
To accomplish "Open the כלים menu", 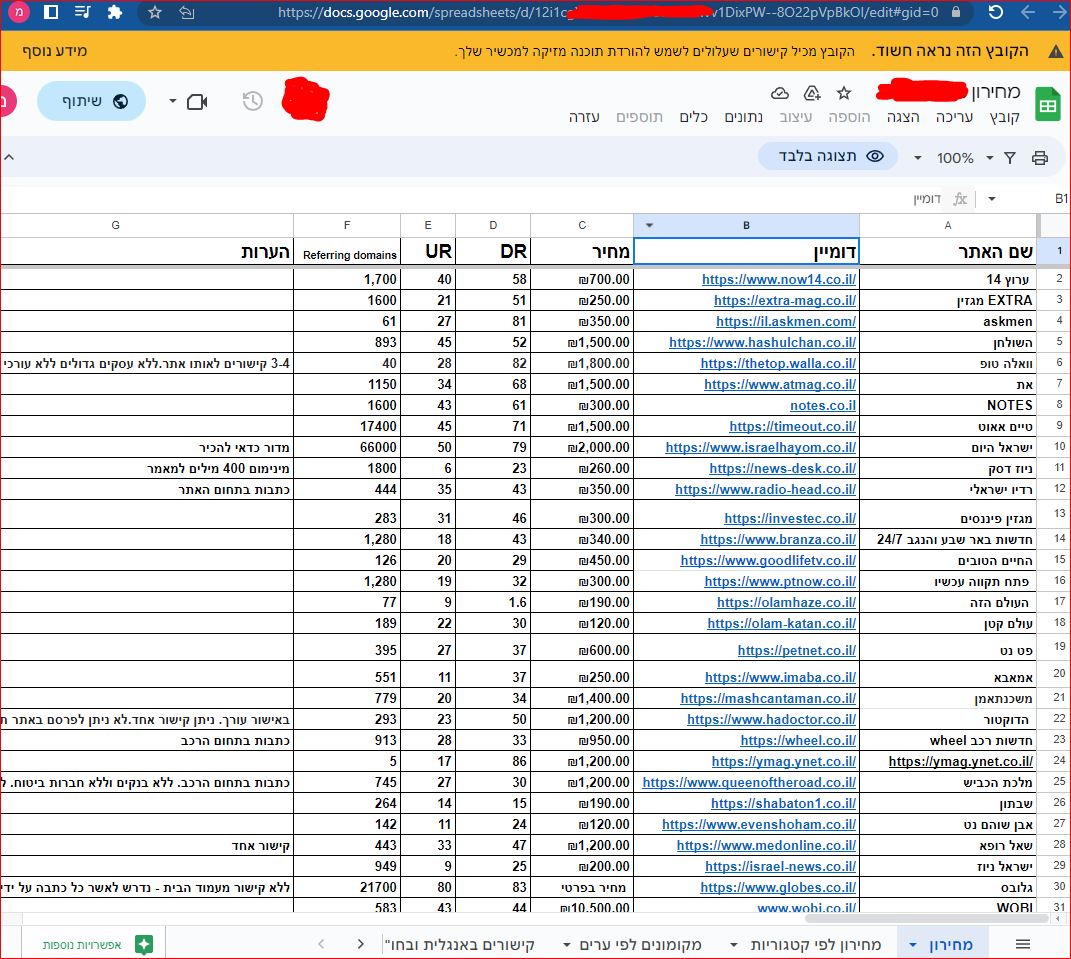I will click(x=693, y=117).
